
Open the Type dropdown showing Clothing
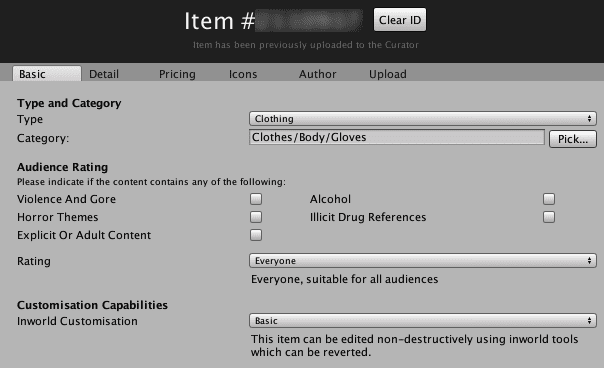tap(423, 119)
